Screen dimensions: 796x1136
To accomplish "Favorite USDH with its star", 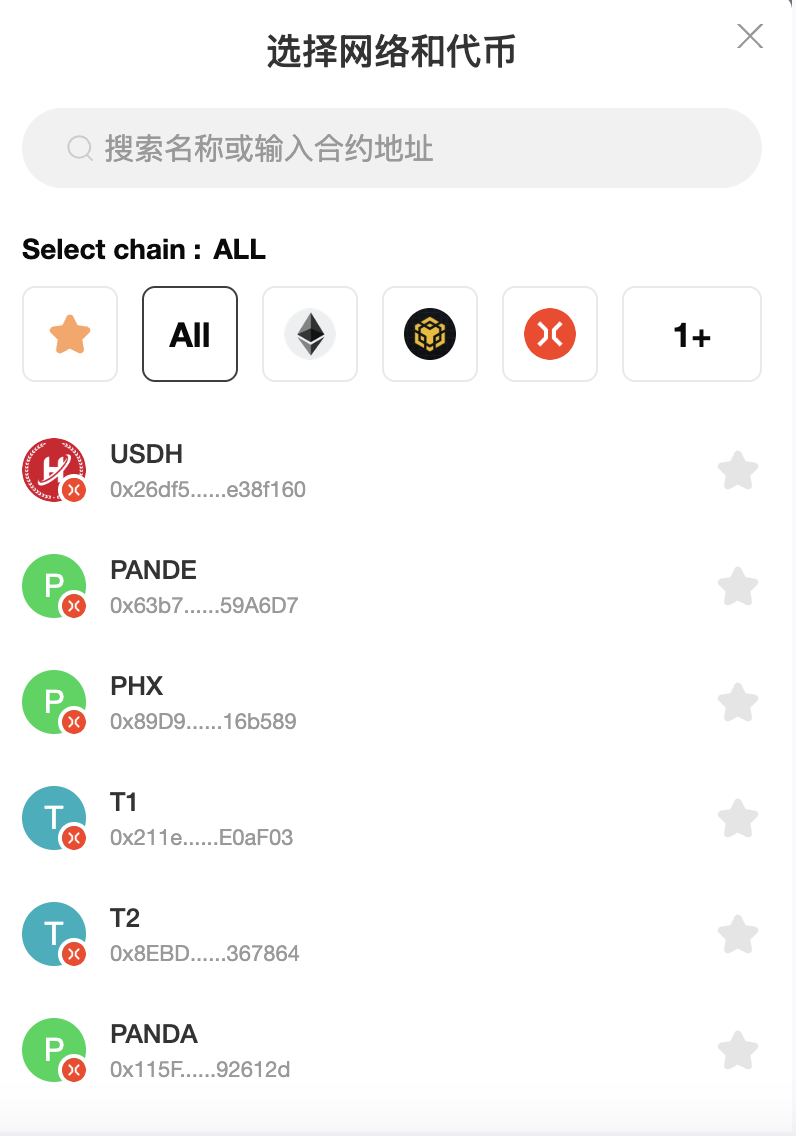I will coord(738,470).
